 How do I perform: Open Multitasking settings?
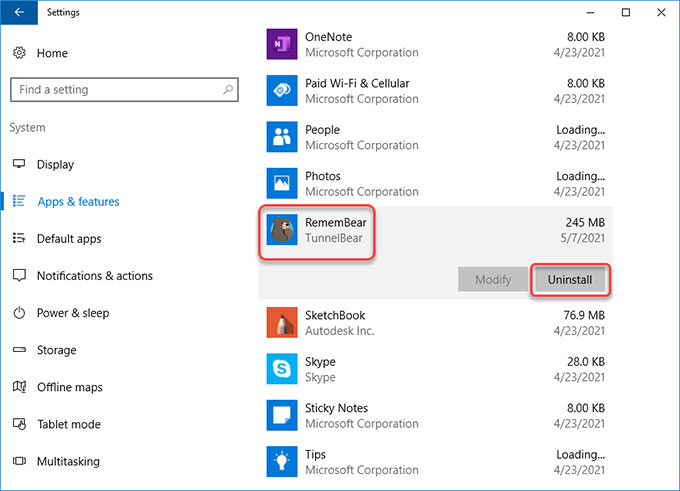click(x=68, y=461)
